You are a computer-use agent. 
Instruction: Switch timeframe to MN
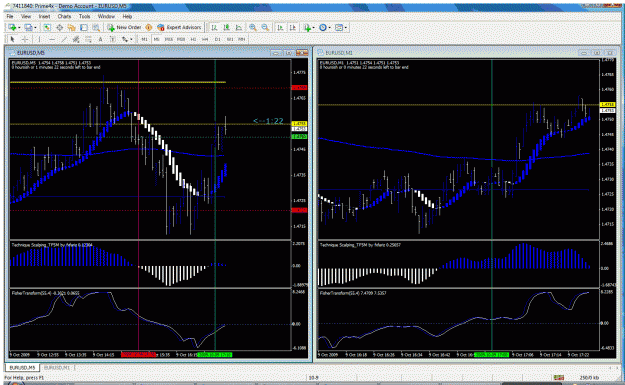242,39
